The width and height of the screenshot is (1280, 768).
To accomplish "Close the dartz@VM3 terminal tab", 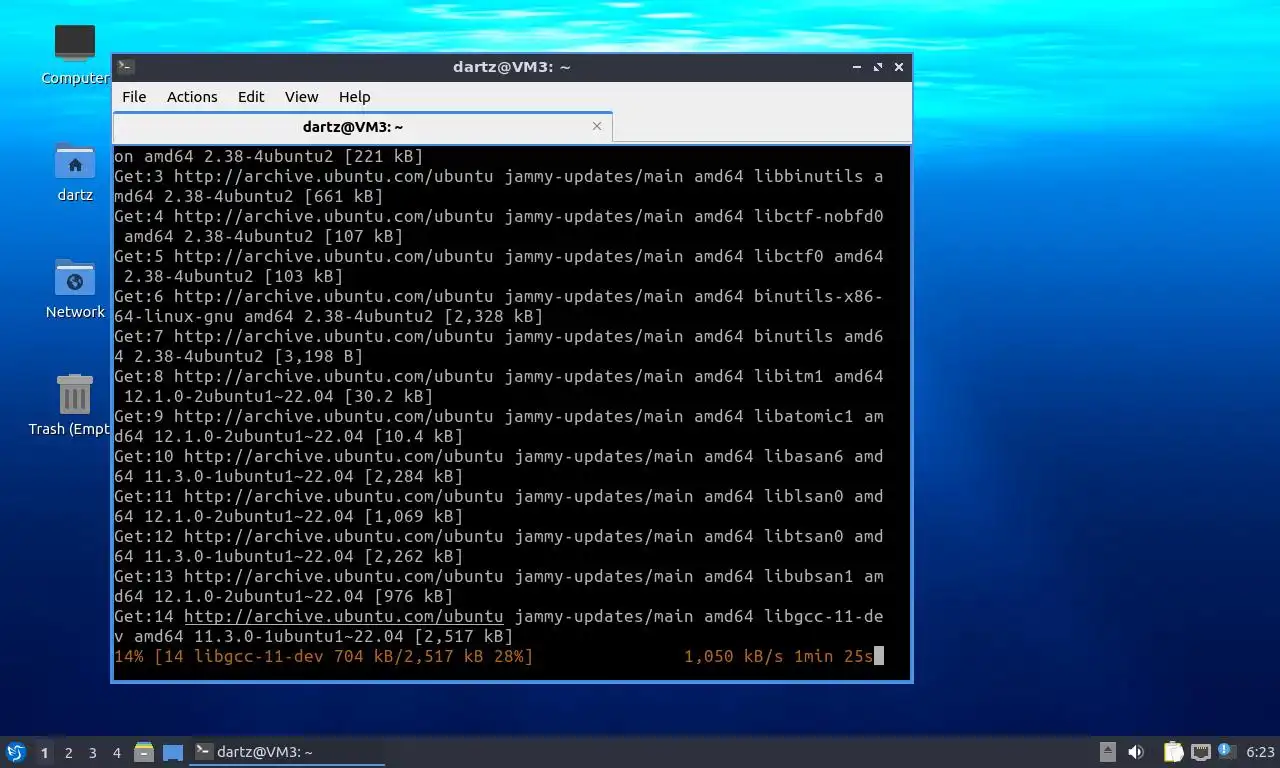I will pyautogui.click(x=597, y=126).
